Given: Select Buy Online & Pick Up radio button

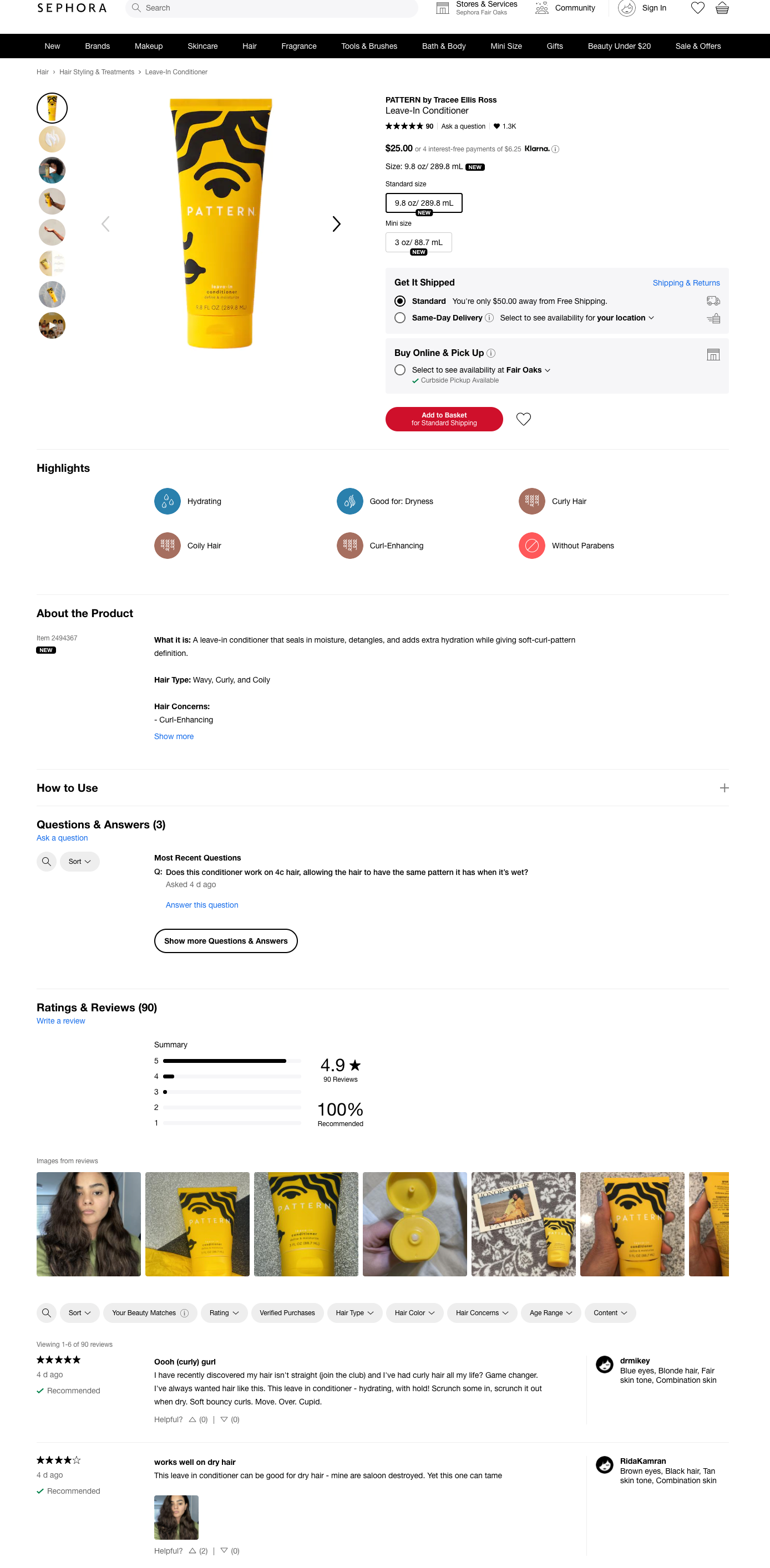Looking at the screenshot, I should pyautogui.click(x=399, y=370).
